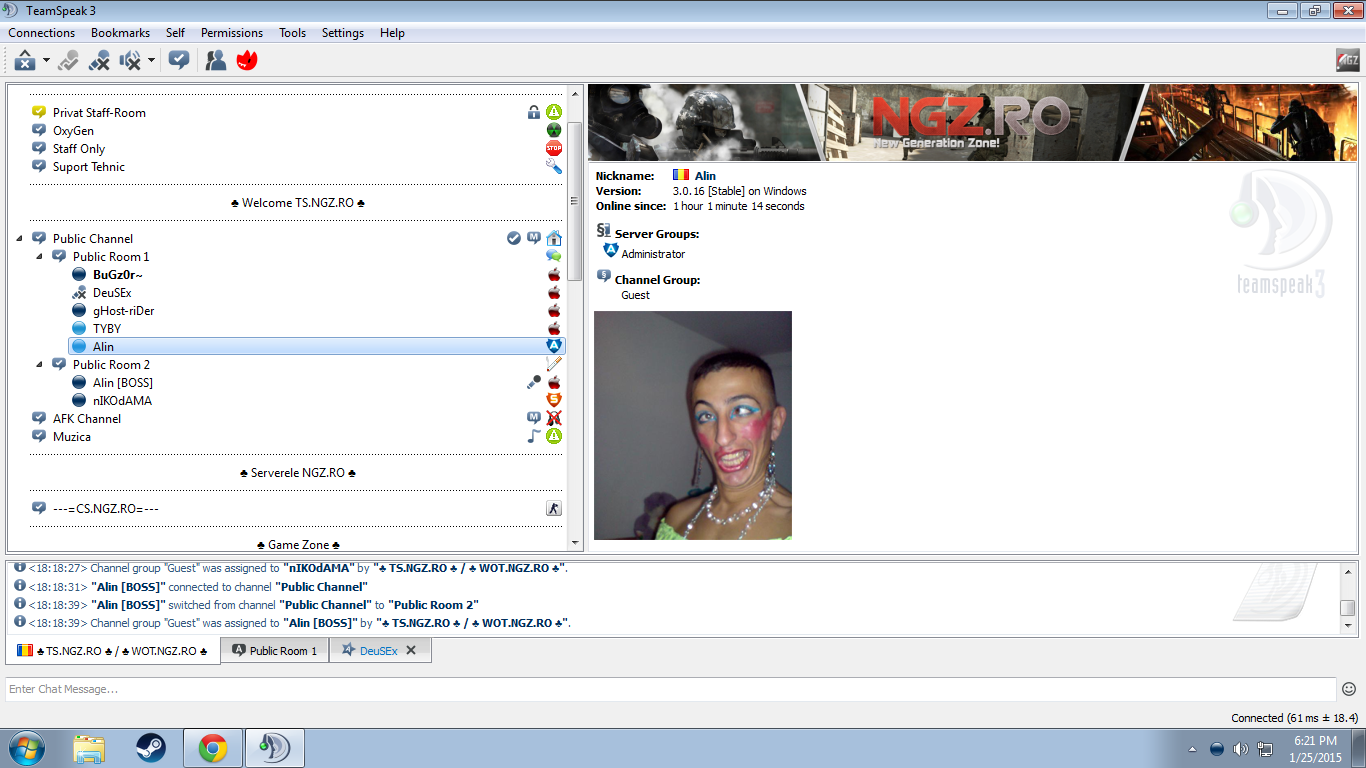
Task: Close the DeuSEx chat tab
Action: point(411,650)
